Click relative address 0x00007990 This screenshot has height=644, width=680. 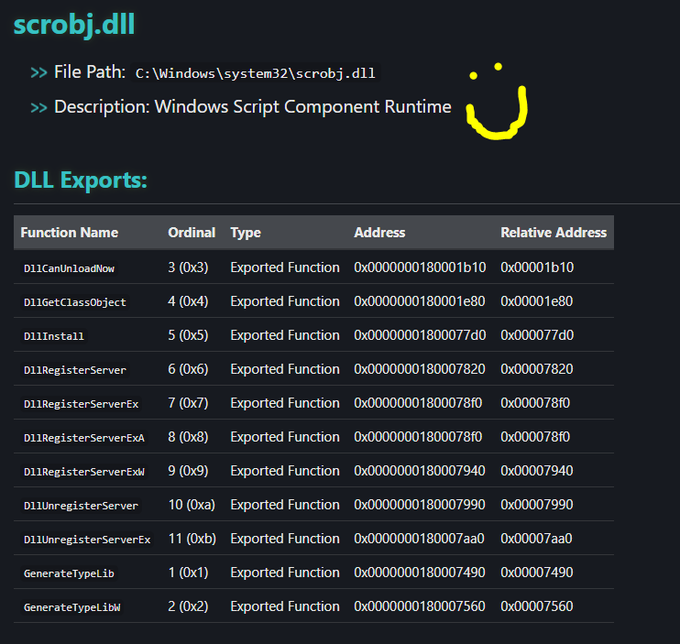(537, 504)
